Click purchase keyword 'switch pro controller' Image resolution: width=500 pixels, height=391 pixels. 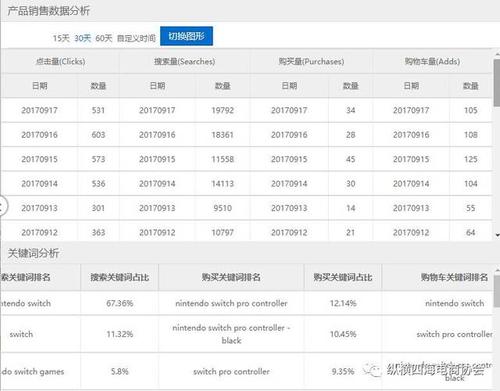pyautogui.click(x=231, y=371)
